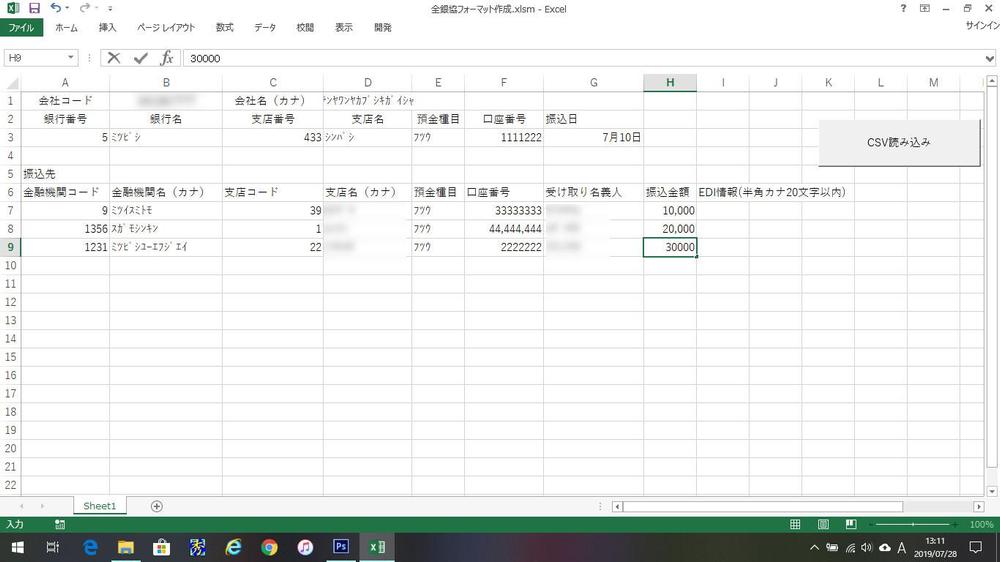Confirm the cell entry with the checkmark icon
The height and width of the screenshot is (562, 1000).
tap(140, 58)
